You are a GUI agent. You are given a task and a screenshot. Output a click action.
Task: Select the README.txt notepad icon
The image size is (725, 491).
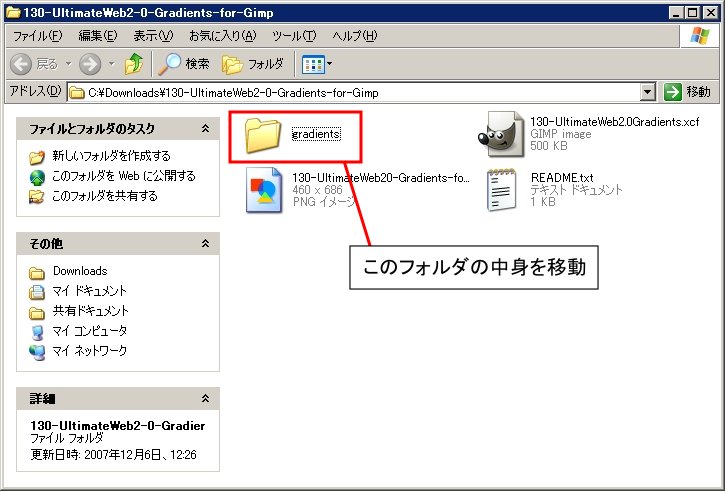pos(502,190)
